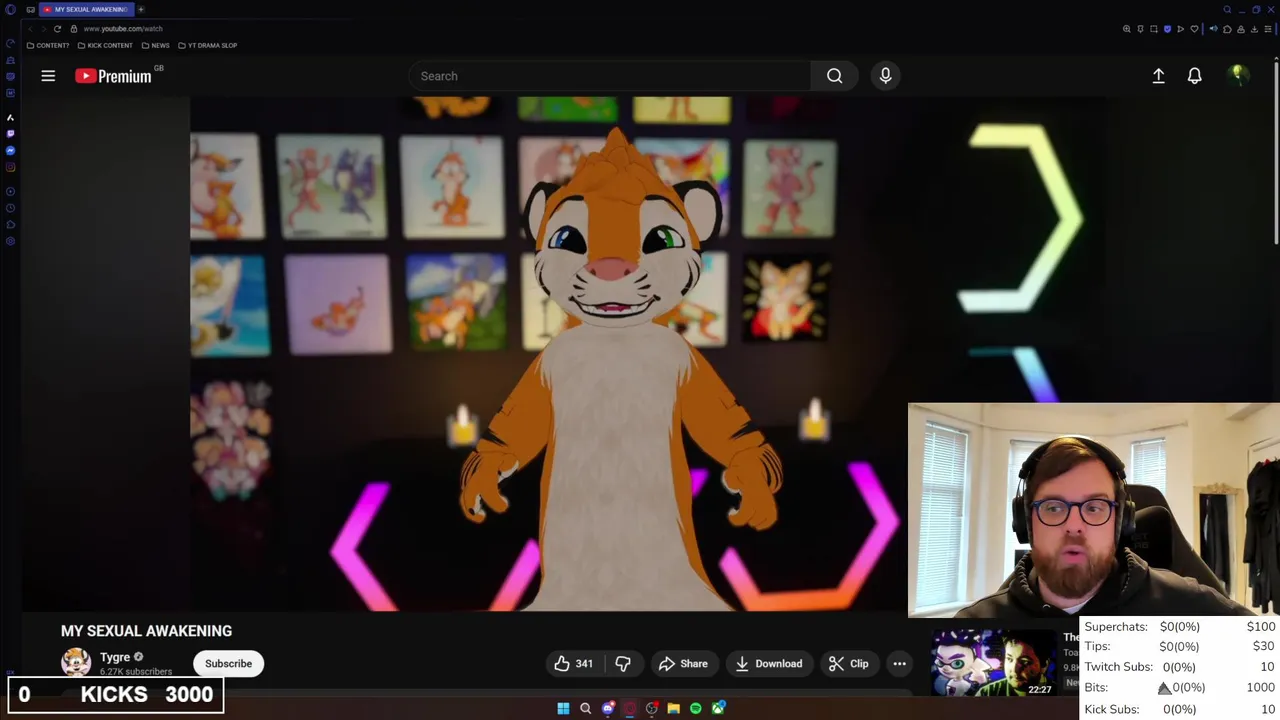
Task: Like the video with 341 likes
Action: [573, 664]
